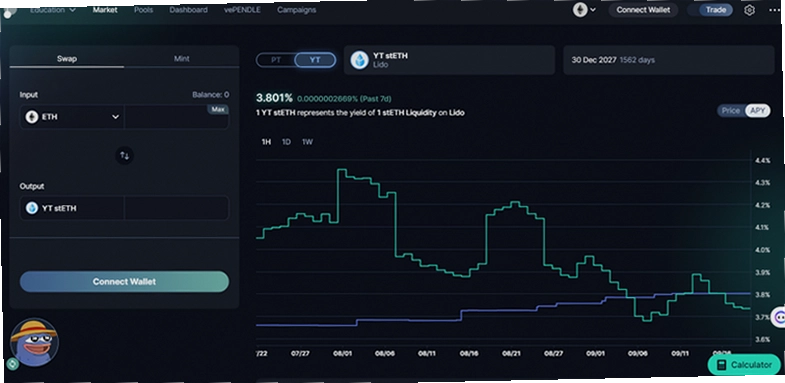
Task: Click the ETH coin icon in Input
Action: (x=32, y=117)
